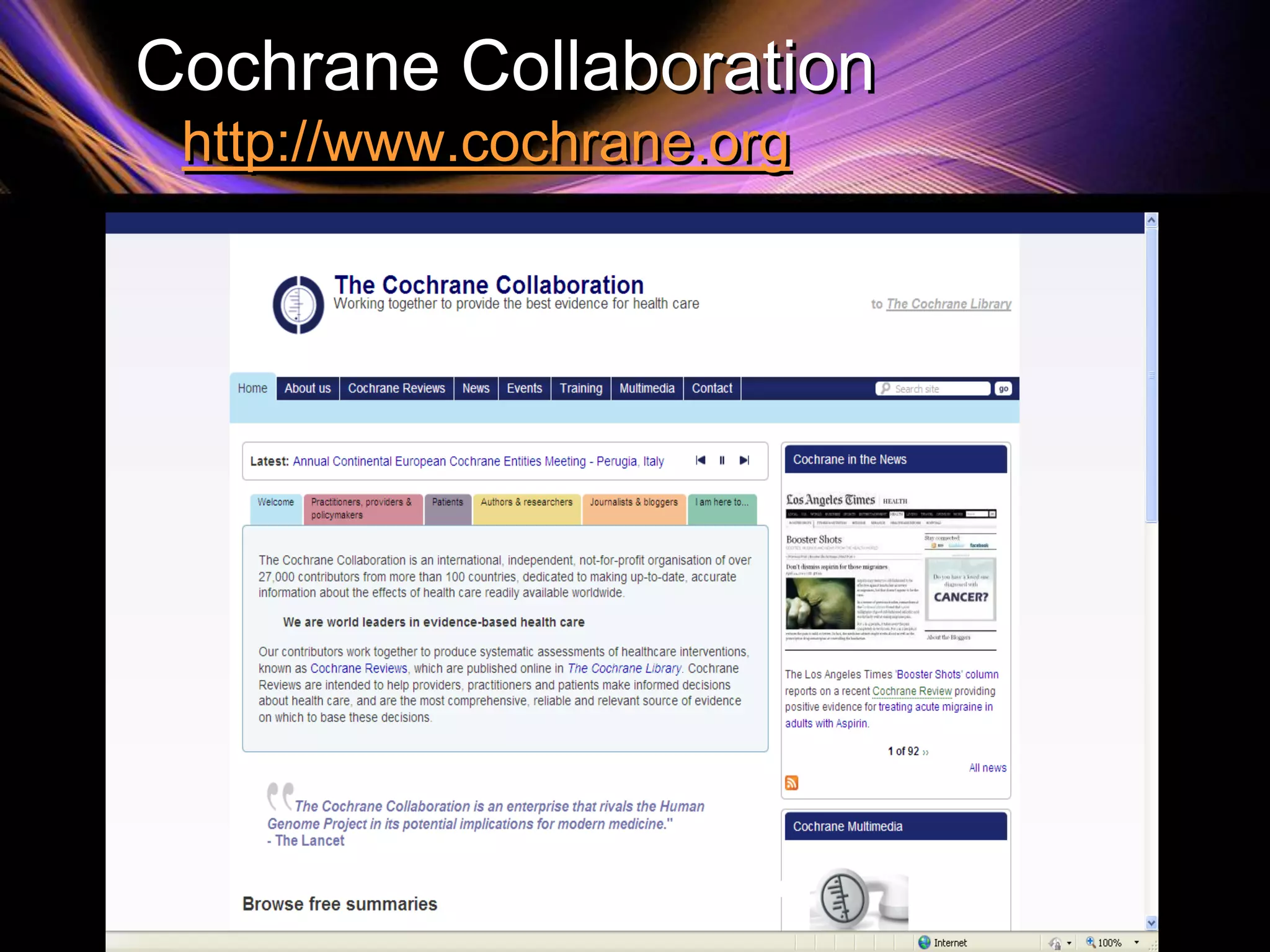Skip to previous latest news item
This screenshot has width=1270, height=952.
coord(701,460)
